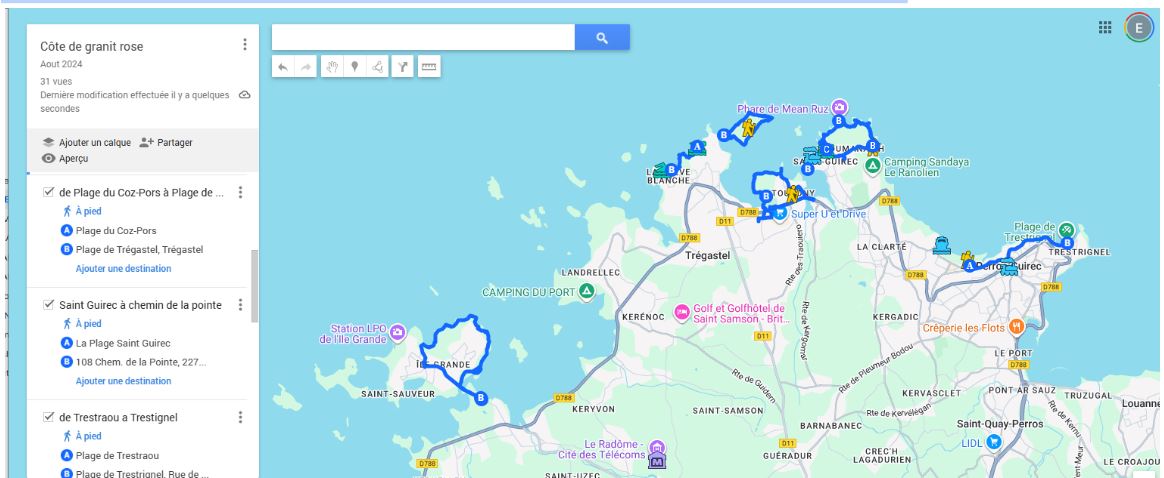
Task: Select the Plage de Trestraou waypoint
Action: 117,456
